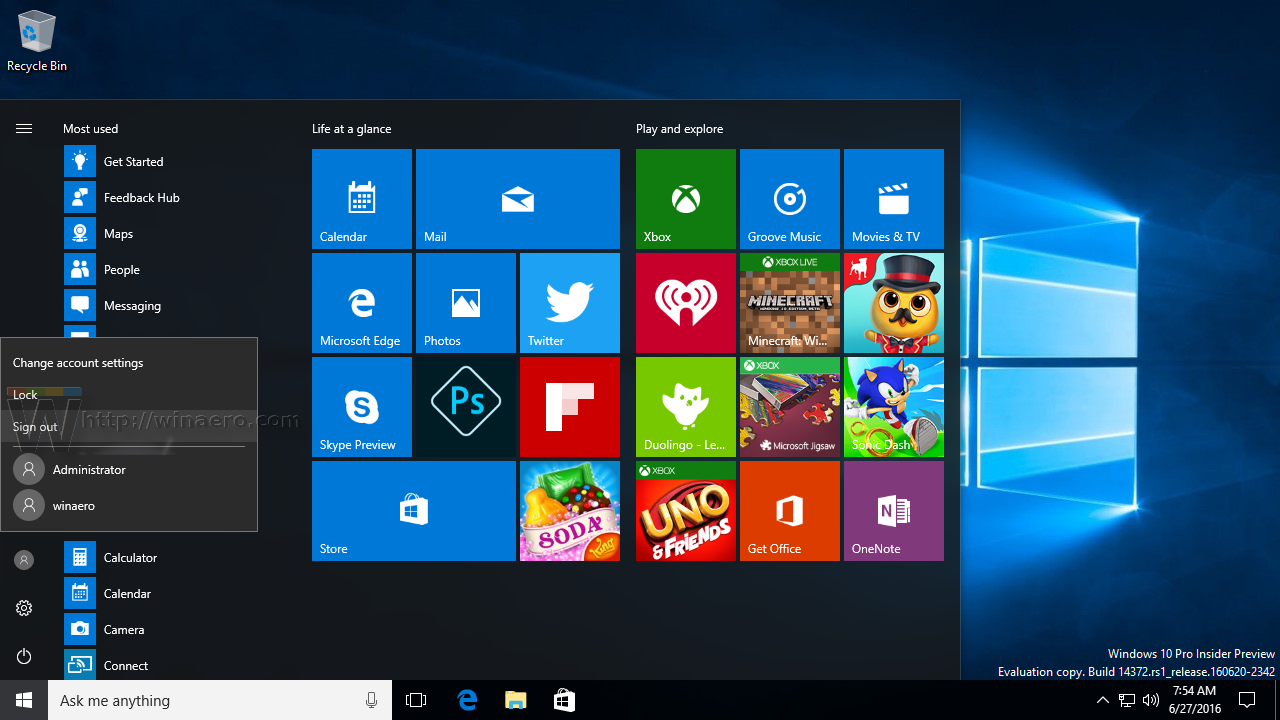The width and height of the screenshot is (1280, 720).
Task: Launch Photoshop Express tile
Action: click(x=466, y=407)
